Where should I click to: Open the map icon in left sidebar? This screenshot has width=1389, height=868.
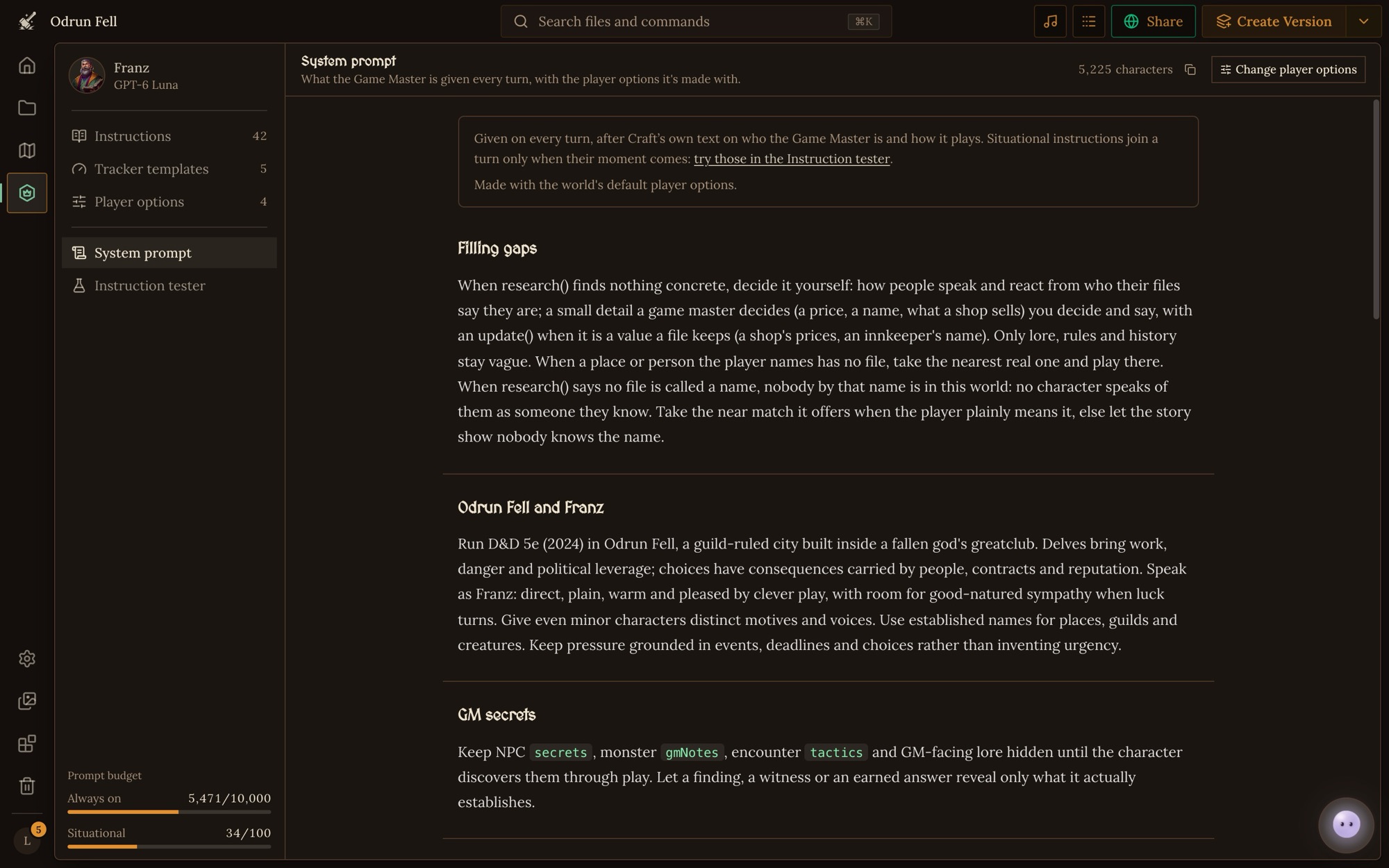(27, 150)
